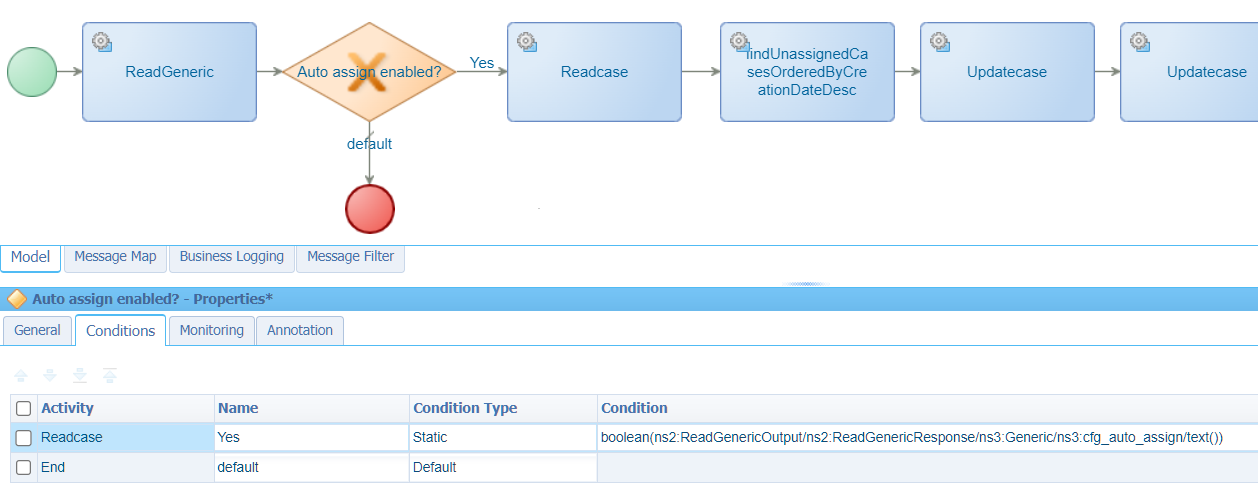Viewport: 1258px width, 500px height.
Task: Check the End row checkbox
Action: click(x=24, y=467)
